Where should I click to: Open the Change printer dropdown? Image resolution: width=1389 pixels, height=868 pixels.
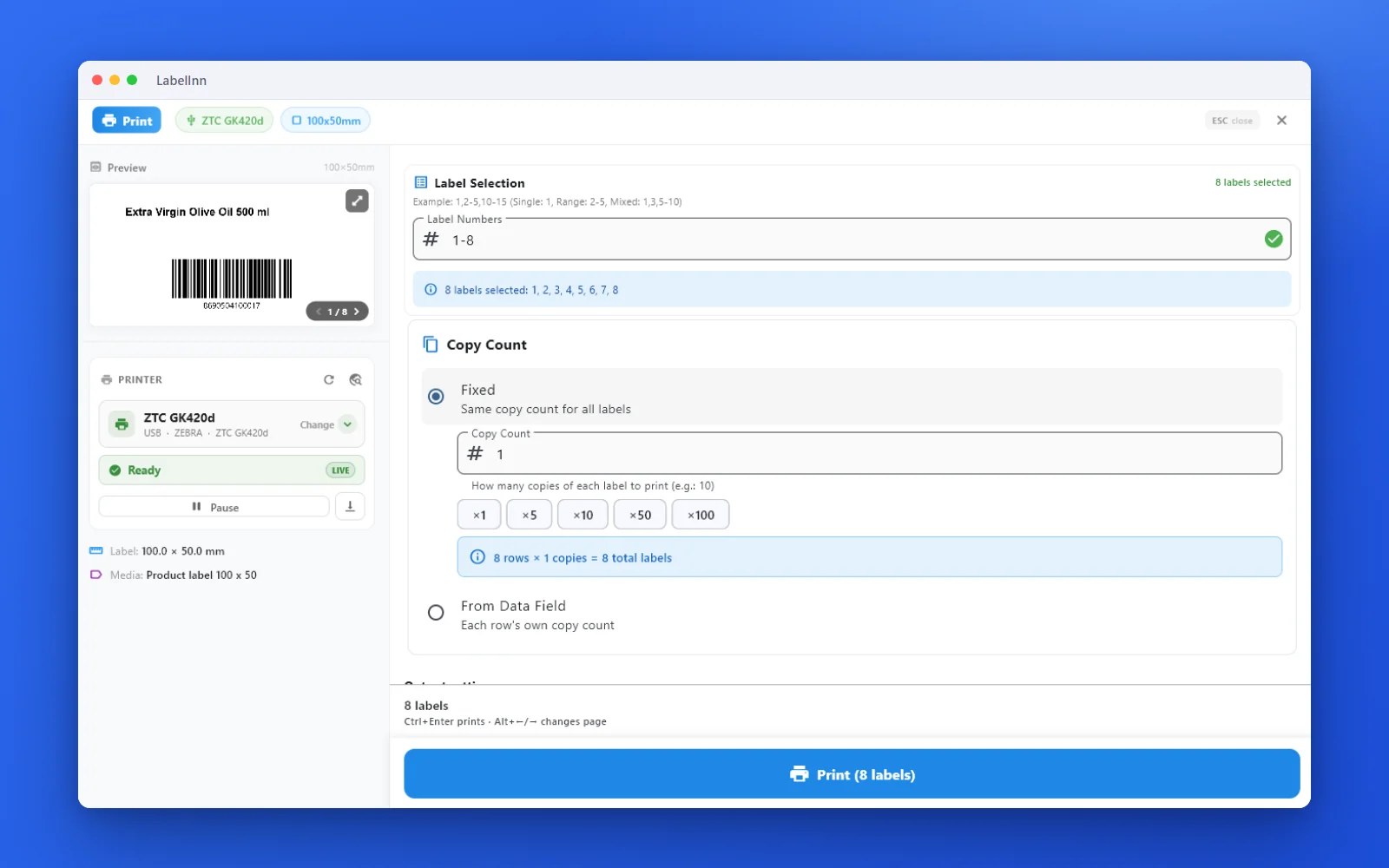[327, 424]
